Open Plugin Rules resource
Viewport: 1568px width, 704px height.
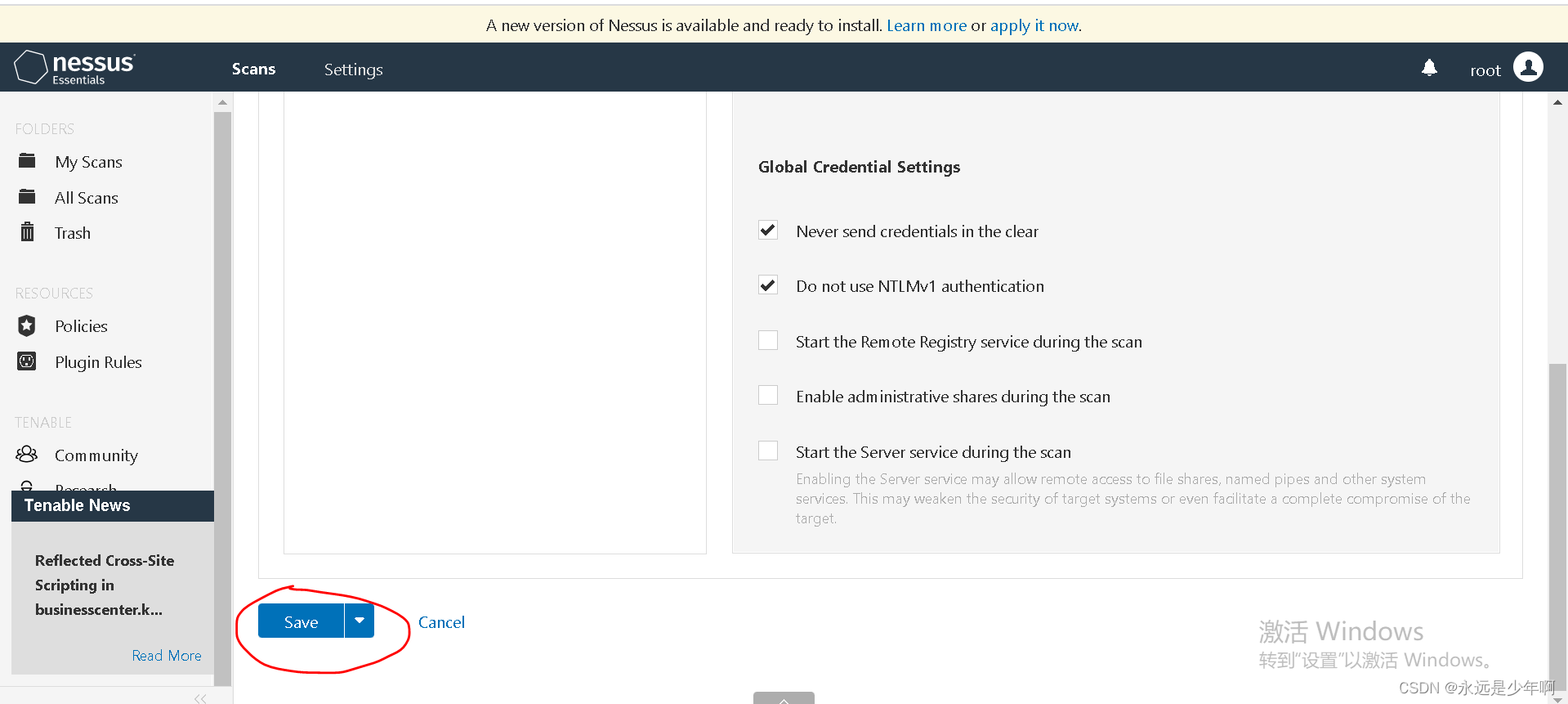pyautogui.click(x=98, y=362)
